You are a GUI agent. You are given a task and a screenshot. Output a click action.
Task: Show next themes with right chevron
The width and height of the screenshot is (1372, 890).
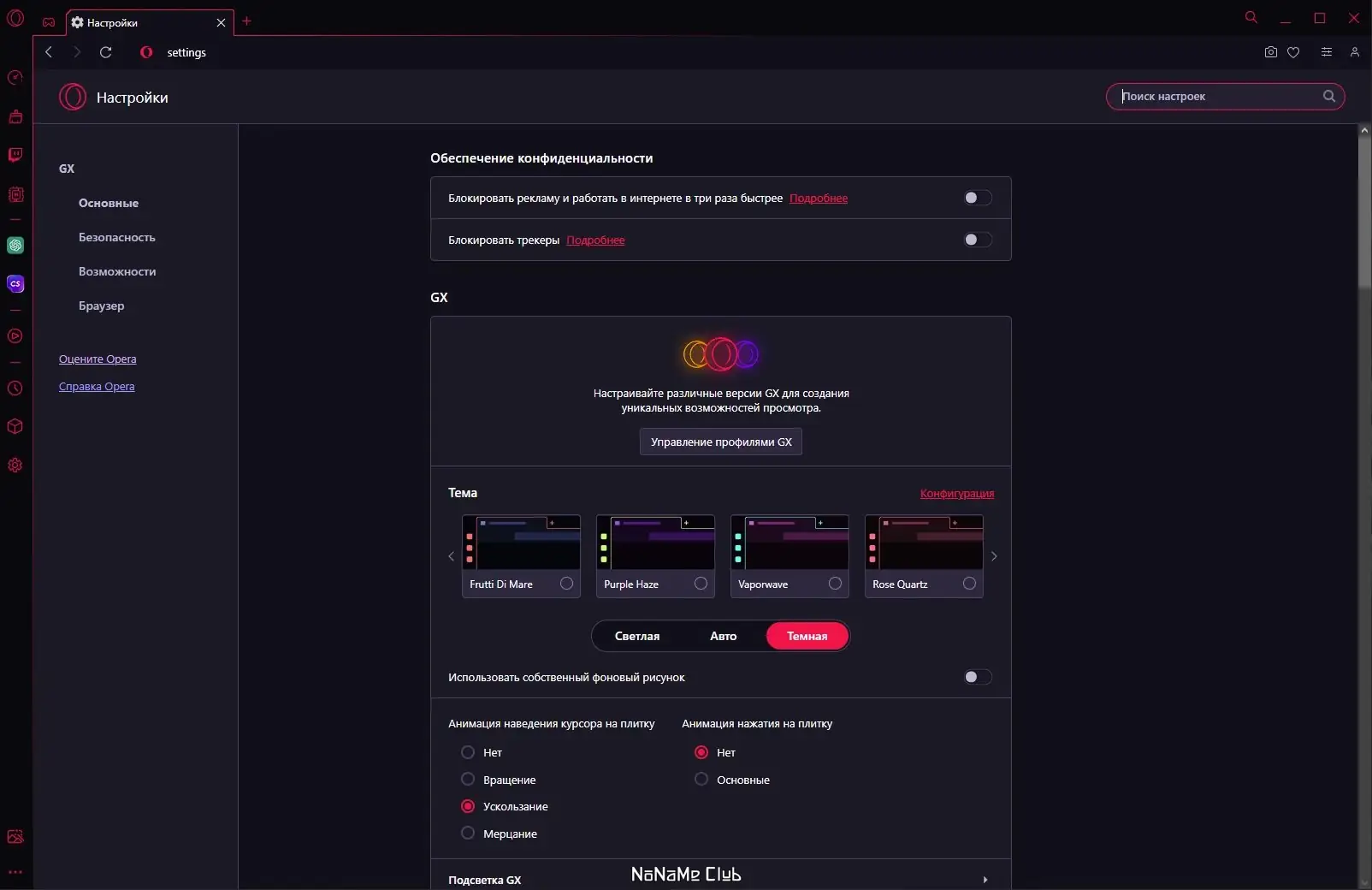pyautogui.click(x=994, y=556)
